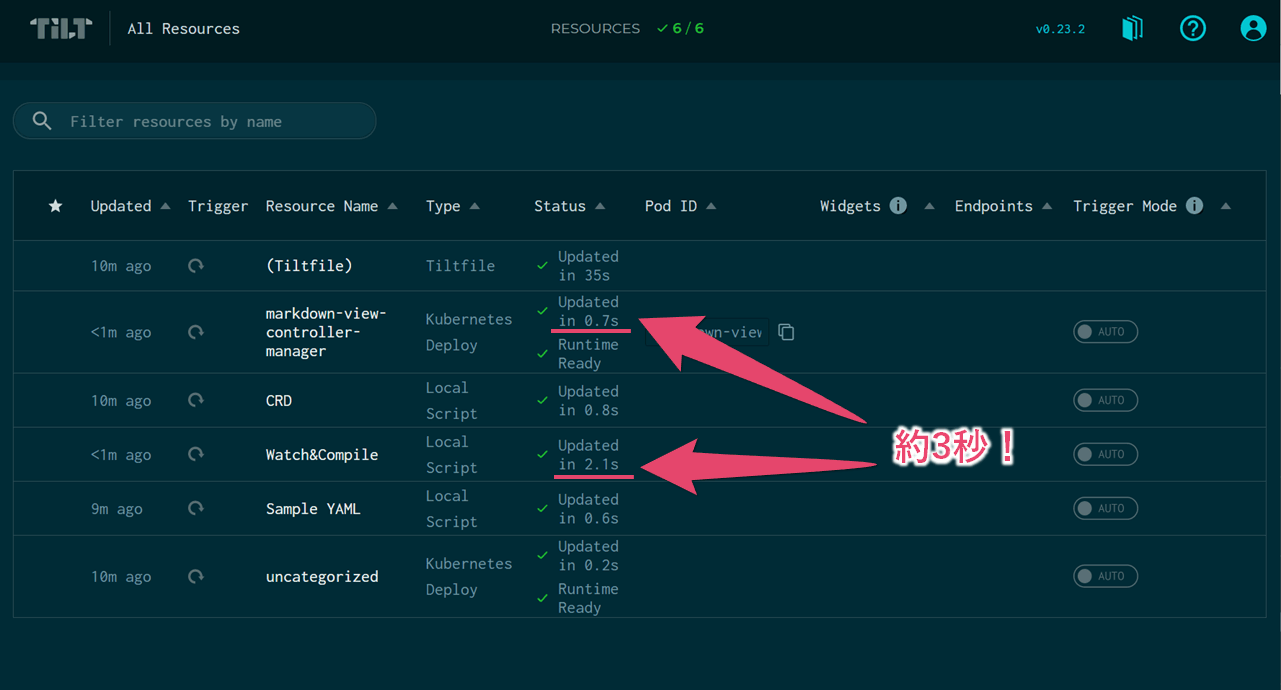Screen dimensions: 1281x690
Task: Click the 'Tiltfile' type cell
Action: point(460,266)
